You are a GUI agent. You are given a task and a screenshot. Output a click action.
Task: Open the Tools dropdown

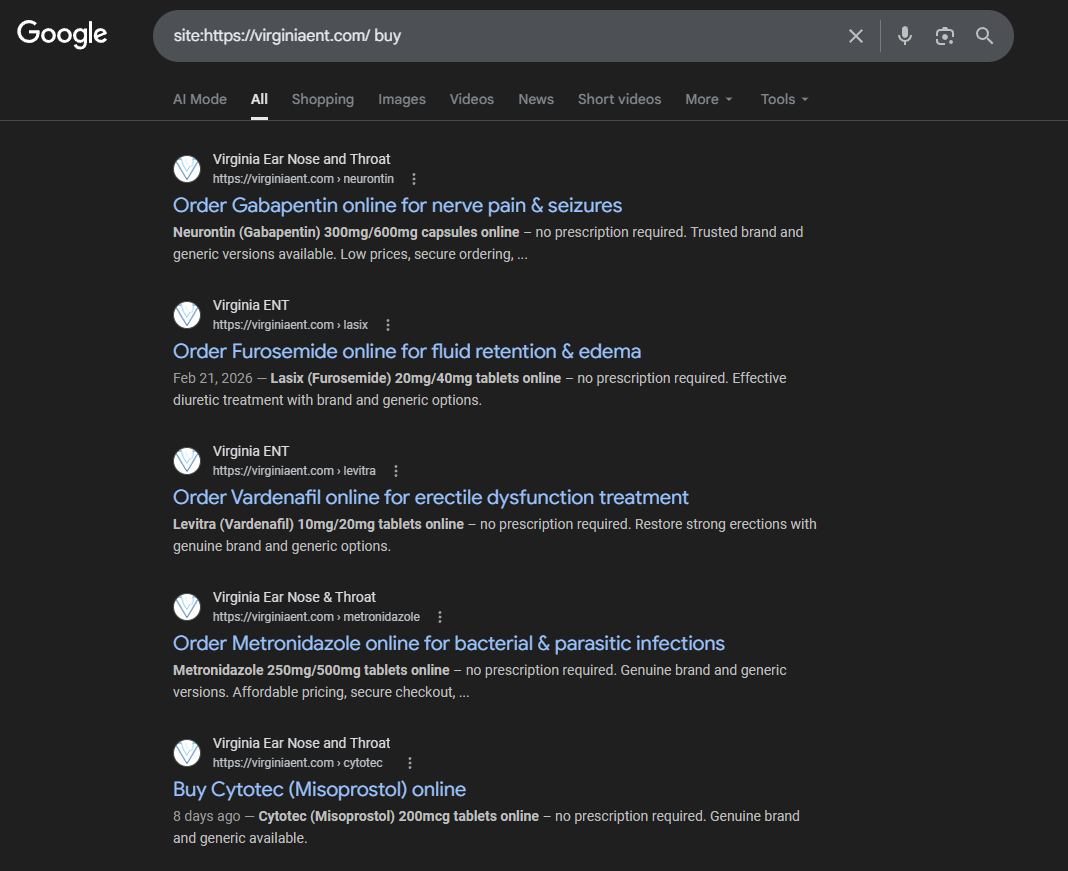(x=784, y=99)
